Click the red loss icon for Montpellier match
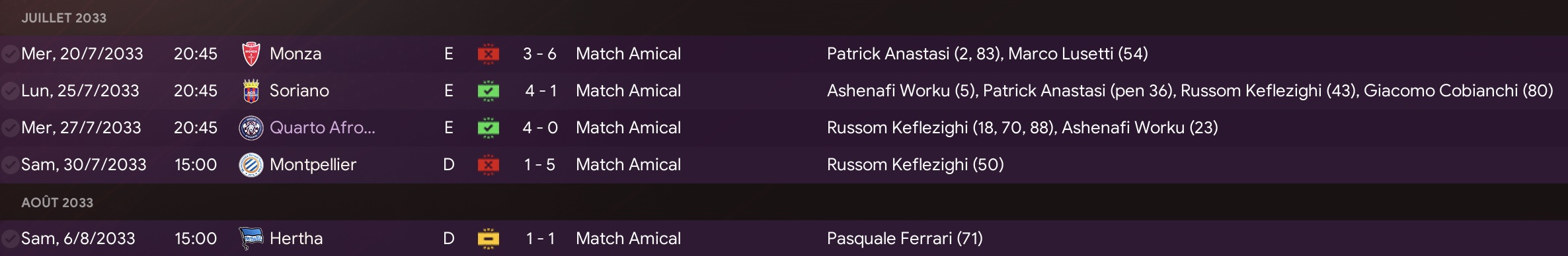 [x=489, y=165]
